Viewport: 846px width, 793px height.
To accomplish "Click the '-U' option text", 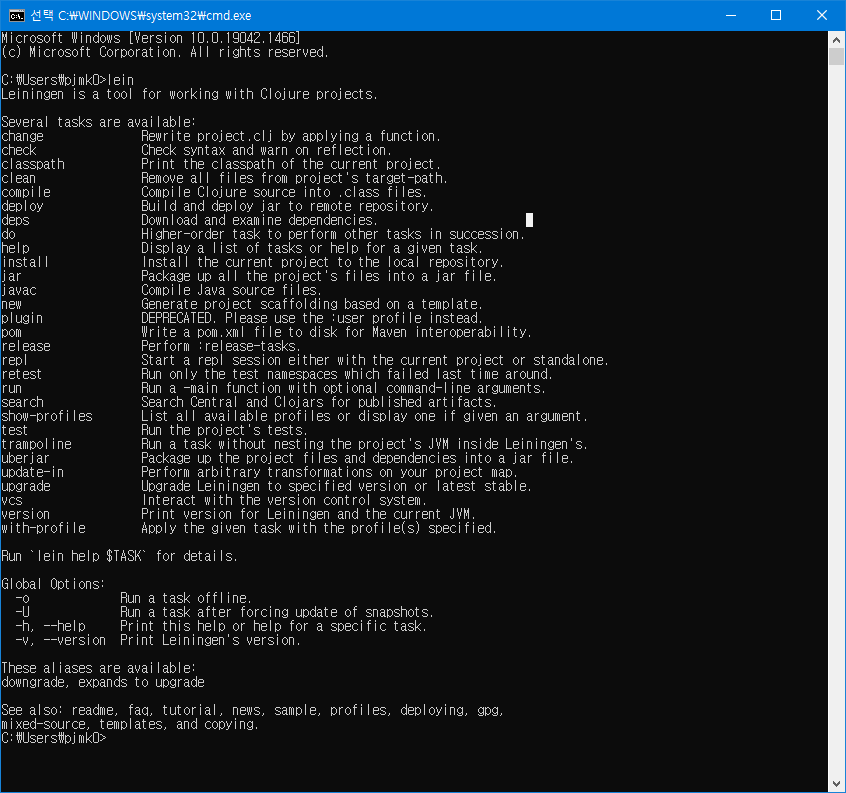I will click(22, 612).
